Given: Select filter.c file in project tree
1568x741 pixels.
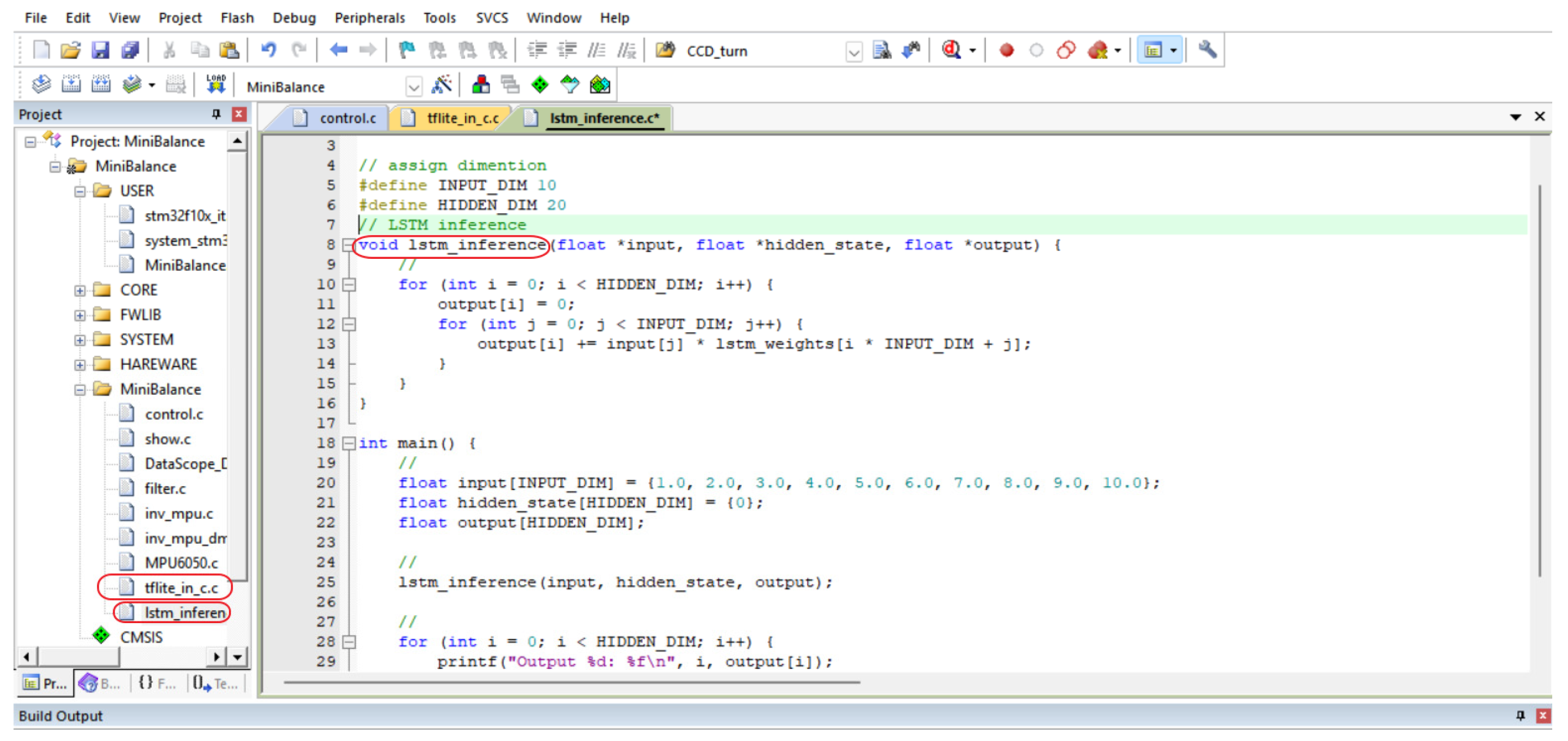Looking at the screenshot, I should coord(165,489).
